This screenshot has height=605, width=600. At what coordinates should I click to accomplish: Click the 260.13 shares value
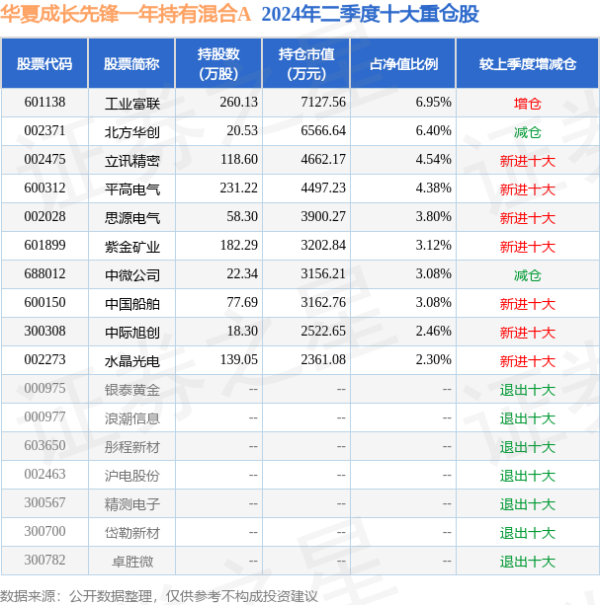click(x=239, y=102)
